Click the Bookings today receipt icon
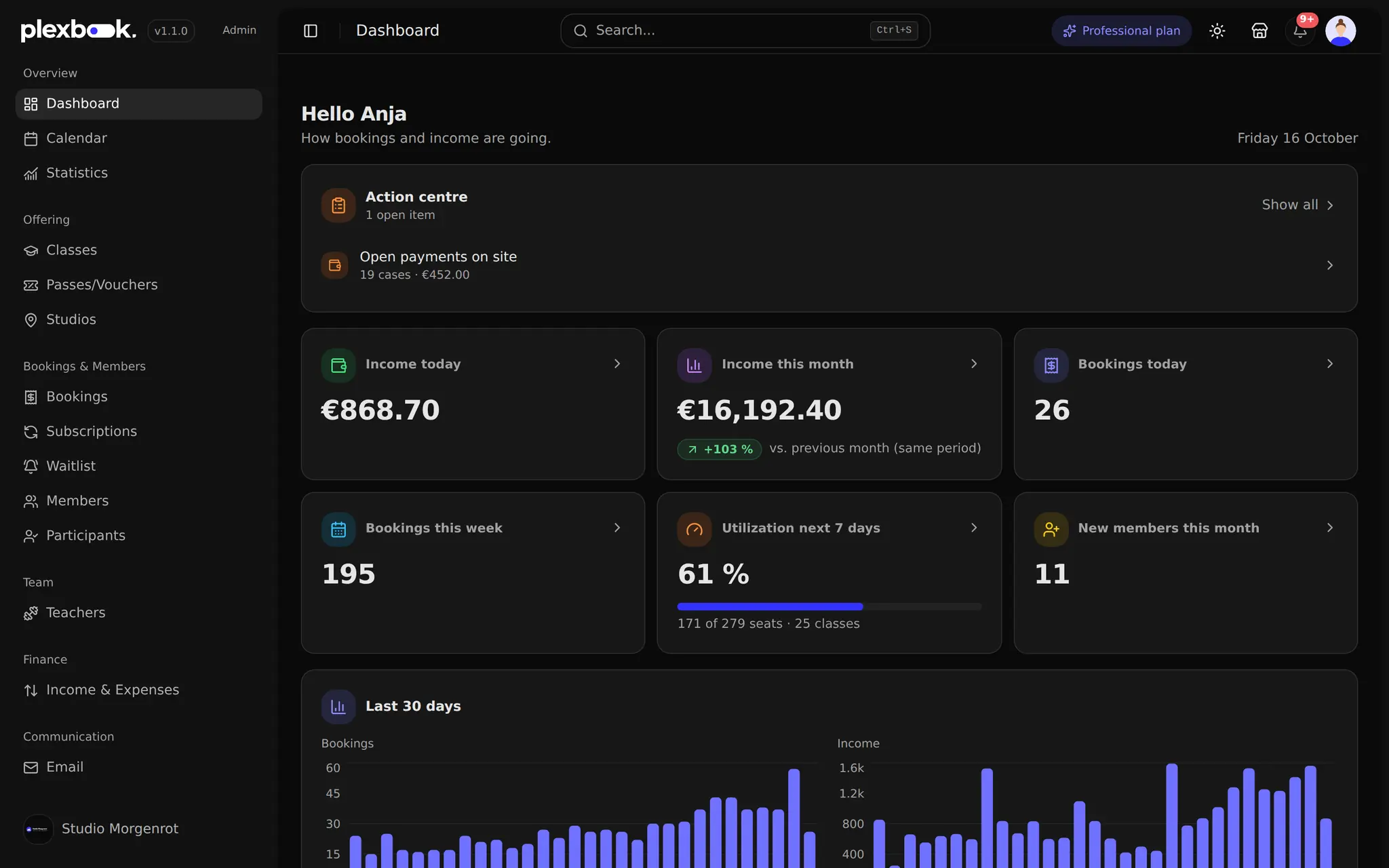The width and height of the screenshot is (1389, 868). click(x=1051, y=366)
